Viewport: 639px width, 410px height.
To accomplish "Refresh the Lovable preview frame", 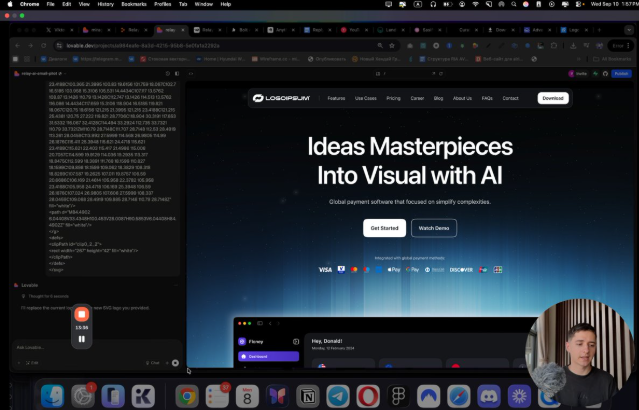I will coord(441,74).
